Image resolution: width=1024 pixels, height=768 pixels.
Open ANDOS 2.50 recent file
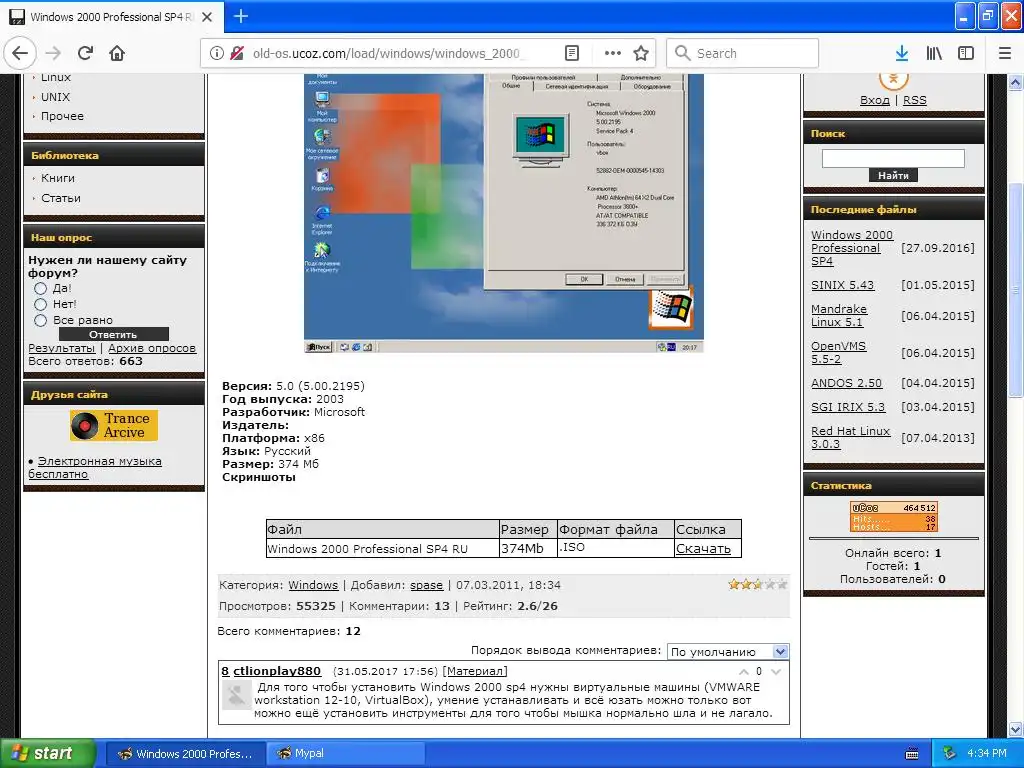(846, 383)
